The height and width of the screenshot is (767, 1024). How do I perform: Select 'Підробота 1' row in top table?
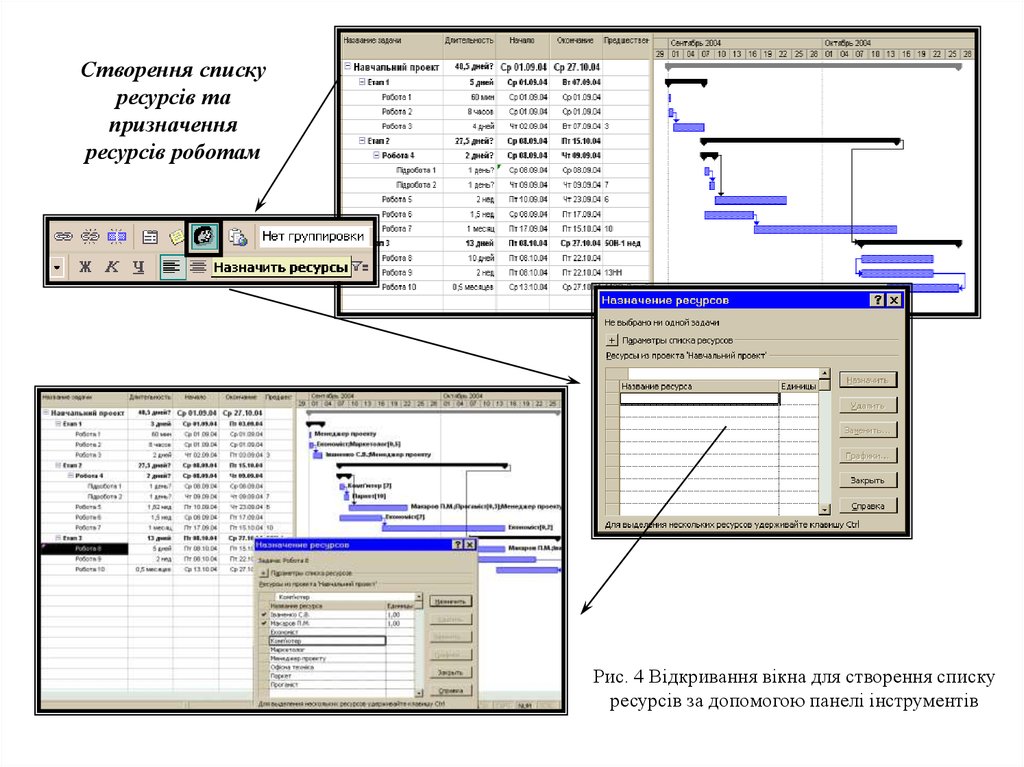click(496, 170)
